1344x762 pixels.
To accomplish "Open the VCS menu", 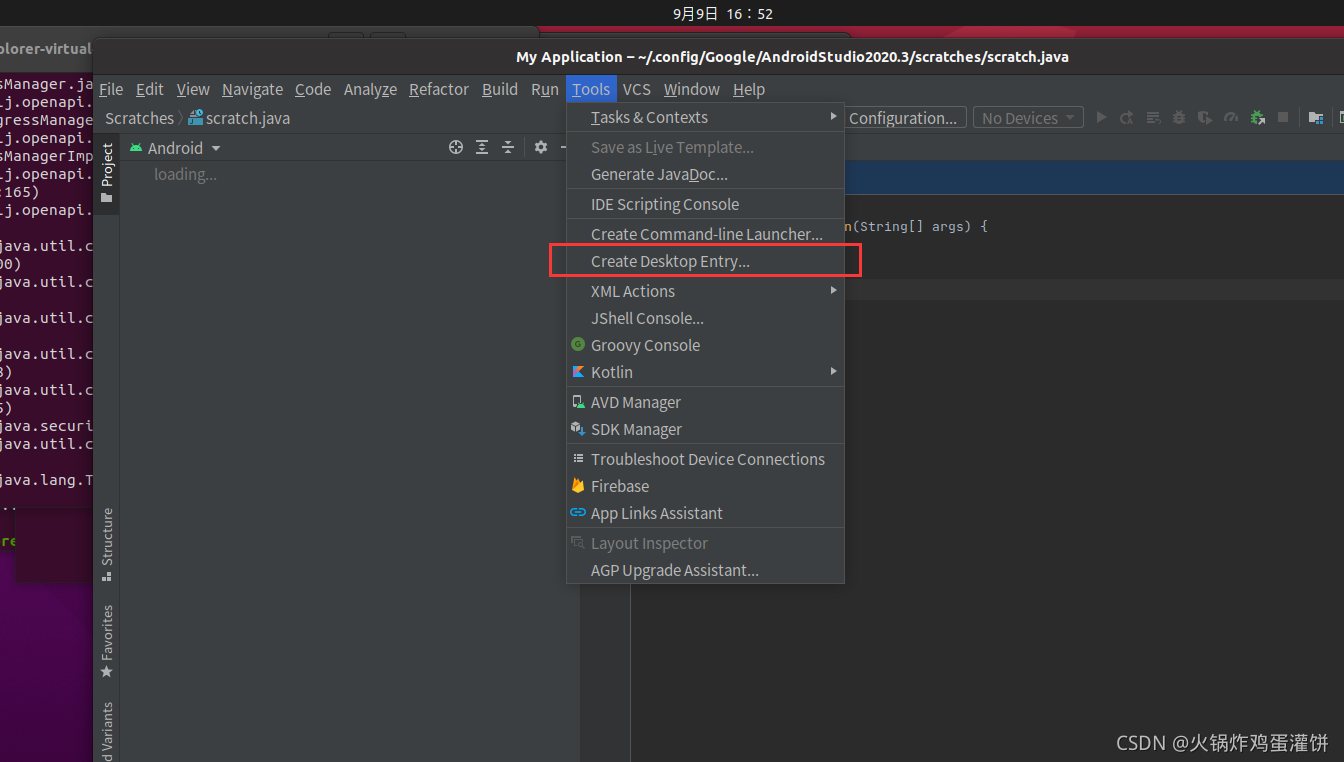I will point(637,89).
